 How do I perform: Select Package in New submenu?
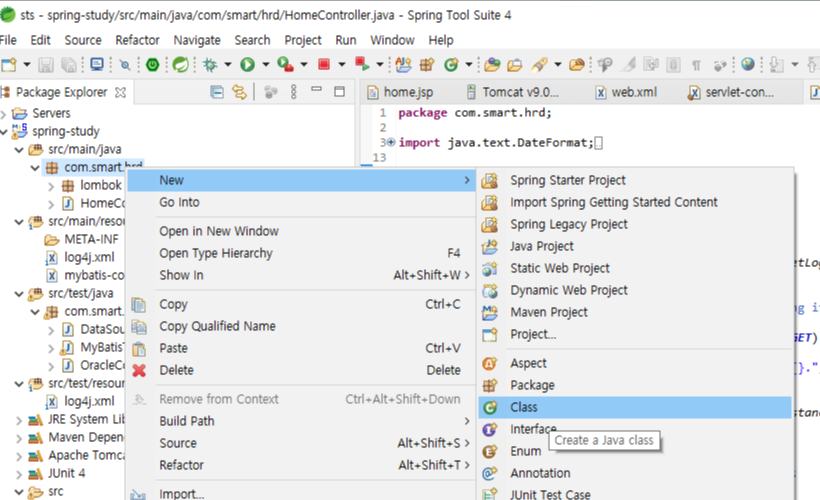click(x=635, y=385)
